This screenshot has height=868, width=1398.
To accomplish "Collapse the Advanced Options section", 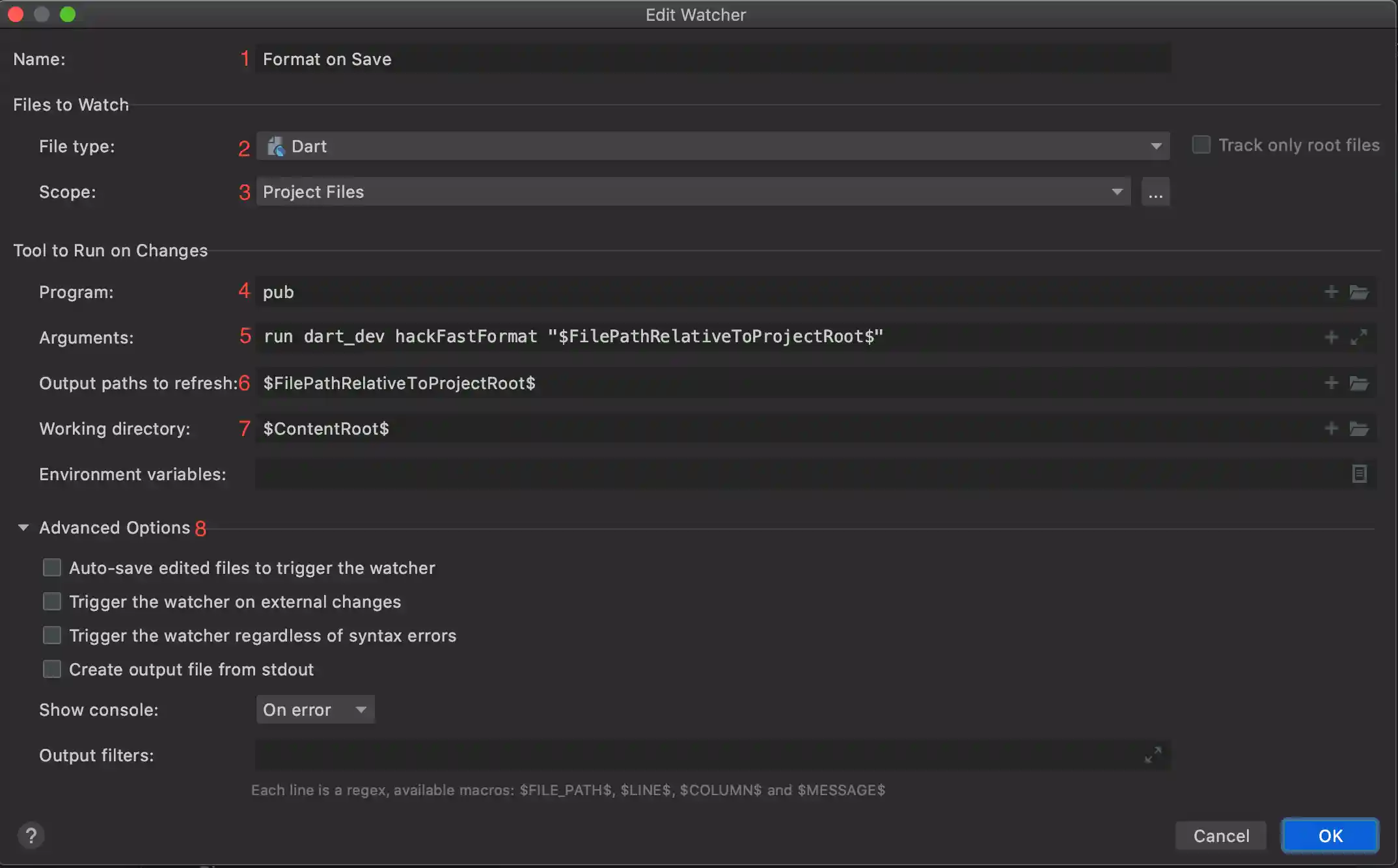I will tap(23, 527).
